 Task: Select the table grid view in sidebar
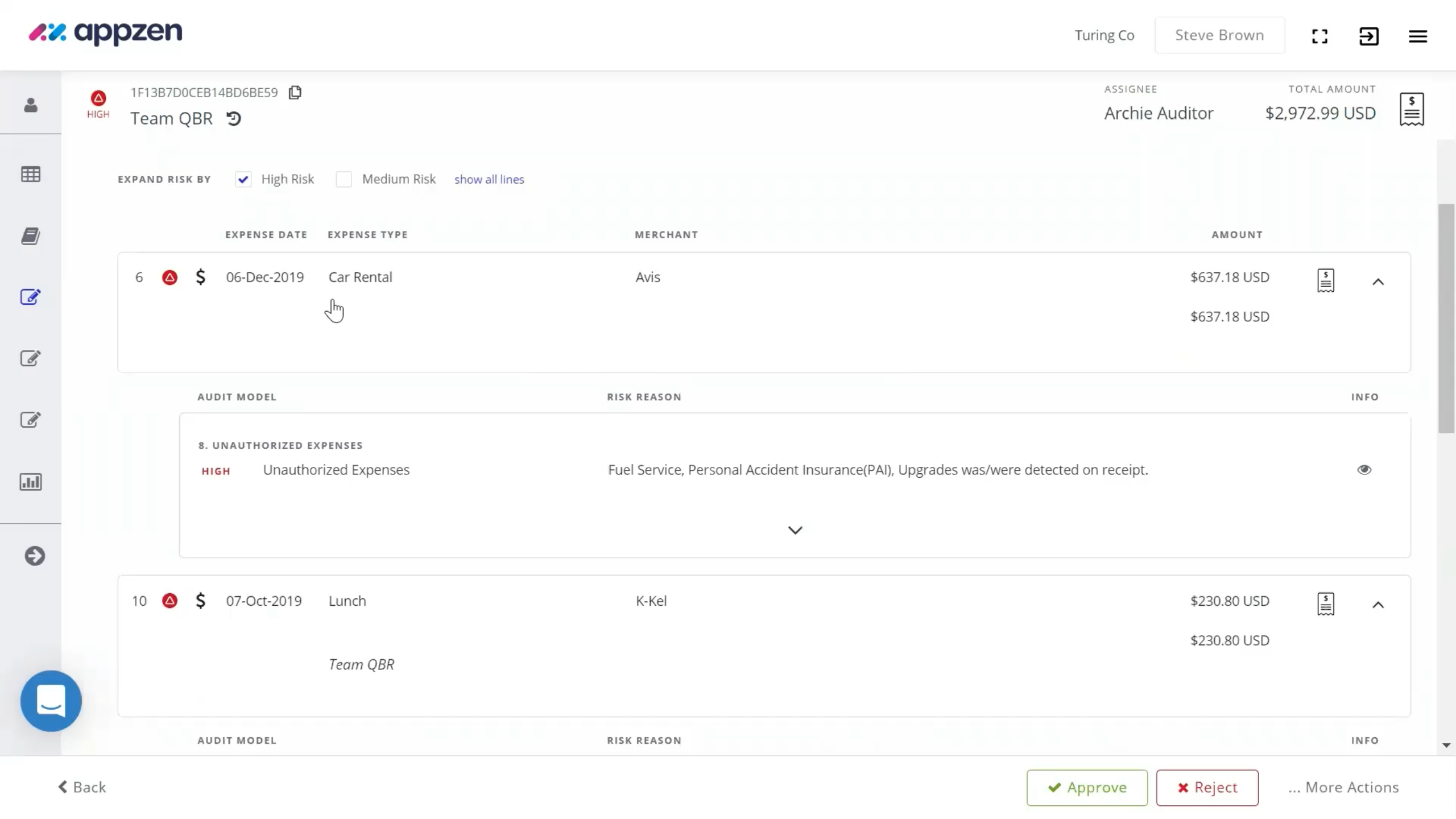click(x=30, y=174)
